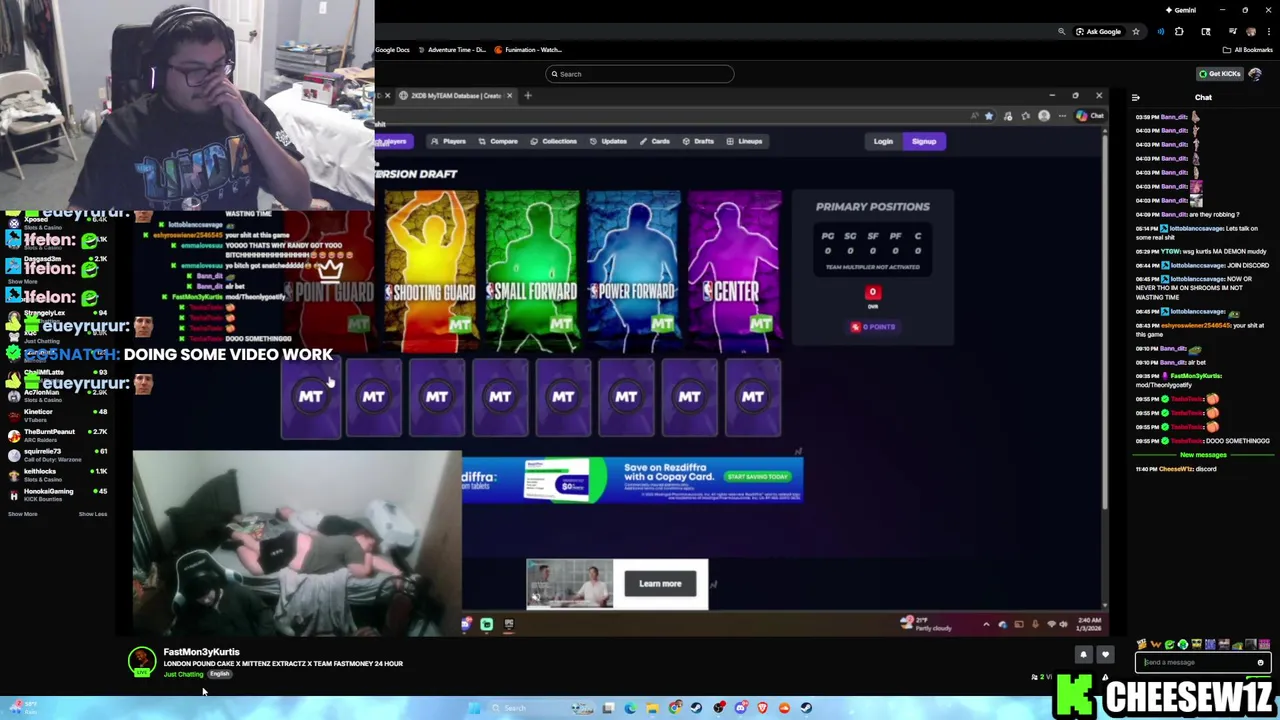Open TheBurntPeanut channel in sidebar

point(58,435)
